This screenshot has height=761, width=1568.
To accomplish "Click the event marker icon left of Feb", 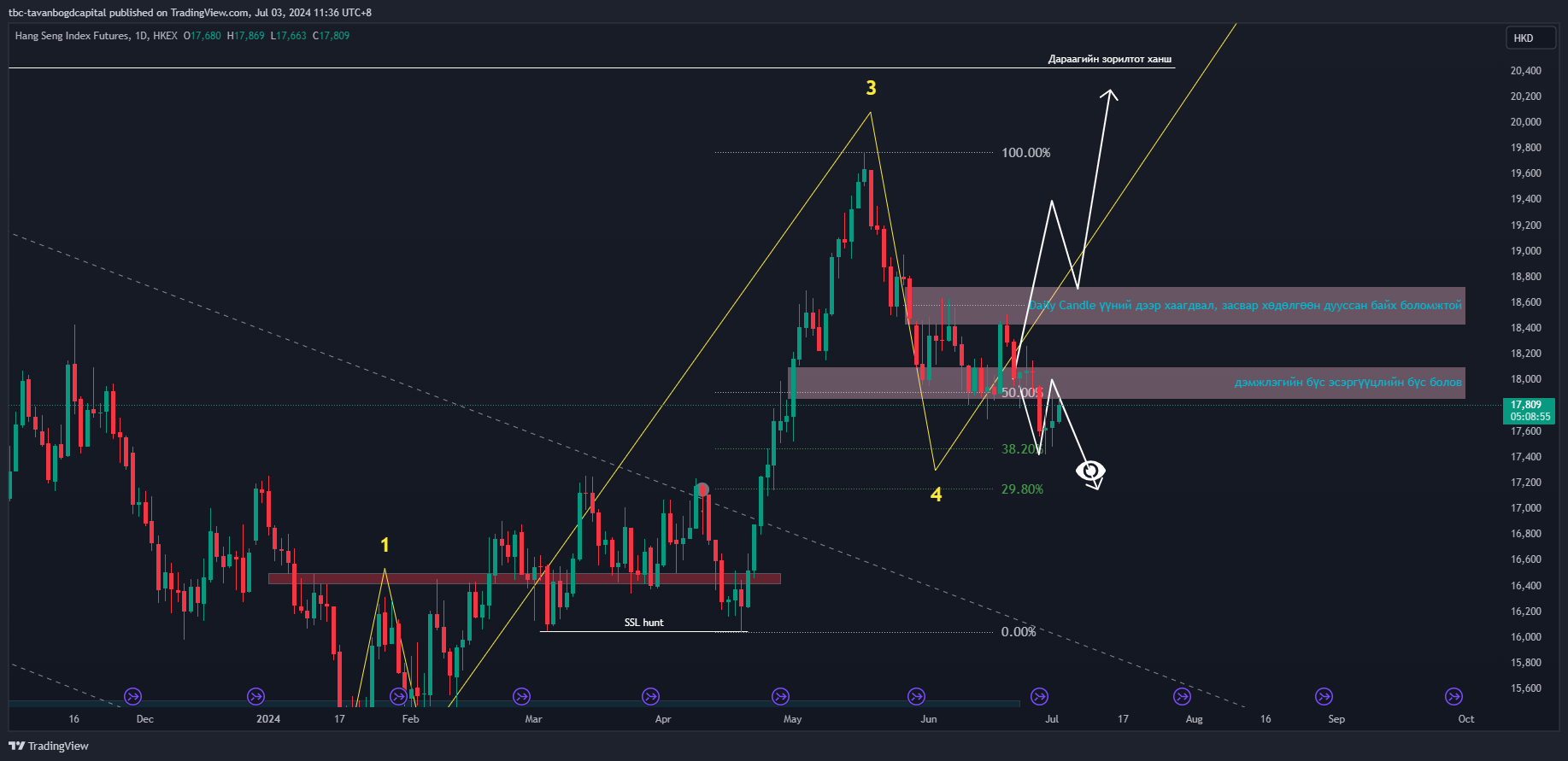I will [x=398, y=696].
